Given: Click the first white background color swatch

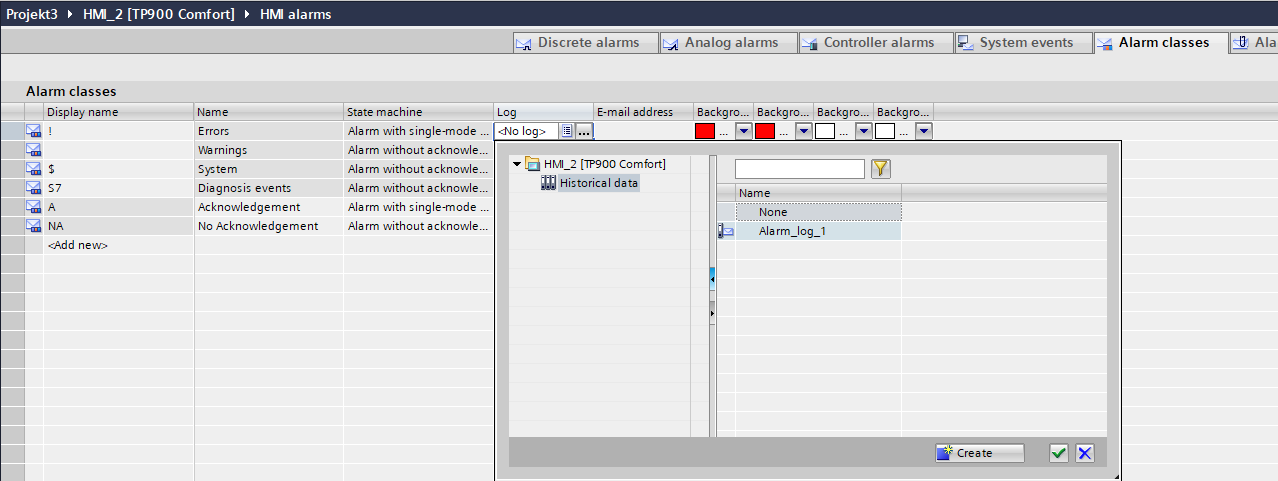Looking at the screenshot, I should tap(825, 131).
